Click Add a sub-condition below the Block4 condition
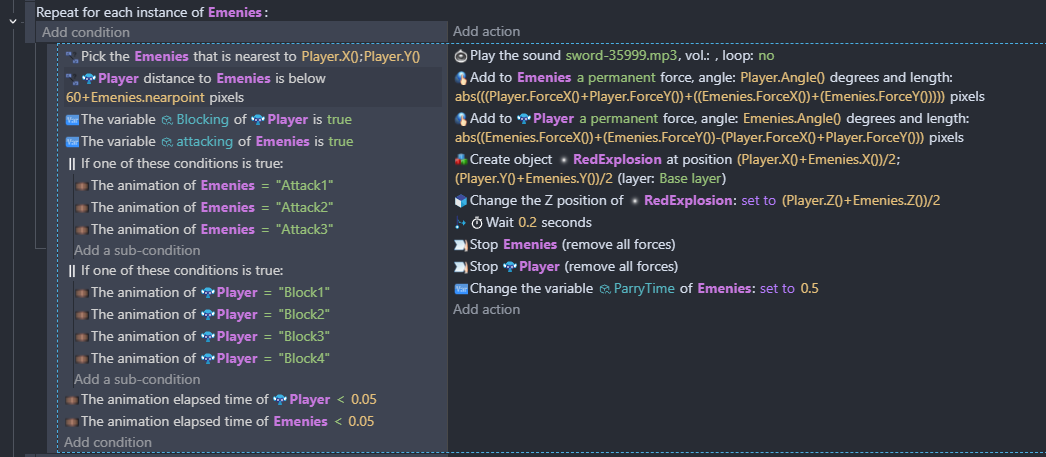This screenshot has width=1046, height=457. (137, 379)
